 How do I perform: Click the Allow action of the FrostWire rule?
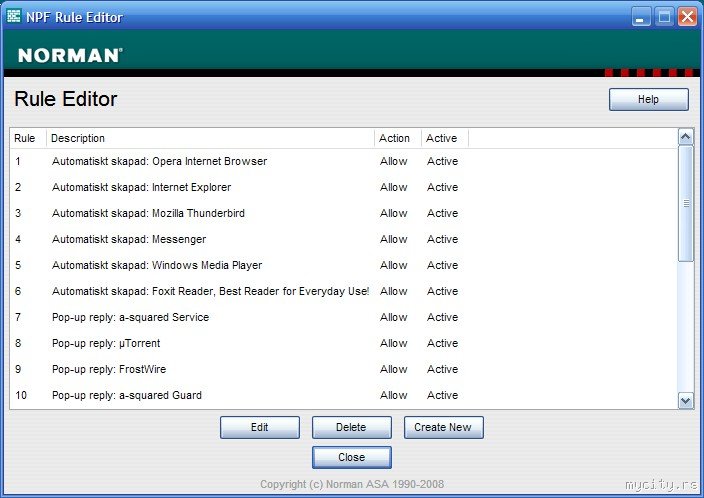point(394,370)
